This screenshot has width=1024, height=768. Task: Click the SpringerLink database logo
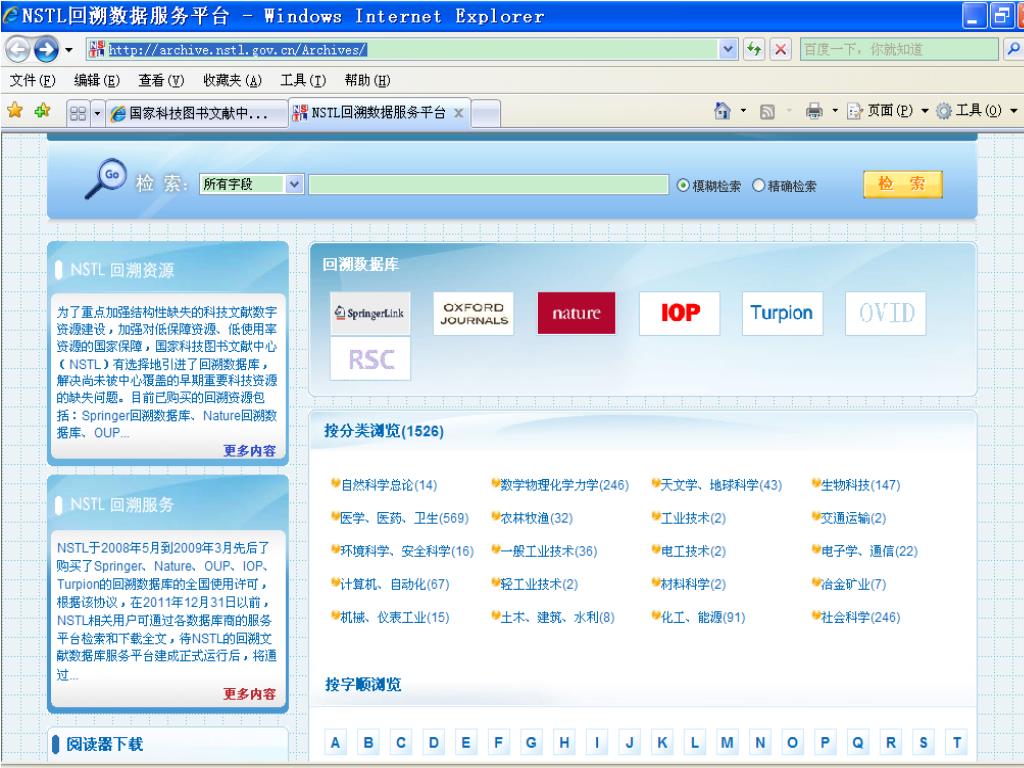pos(370,313)
